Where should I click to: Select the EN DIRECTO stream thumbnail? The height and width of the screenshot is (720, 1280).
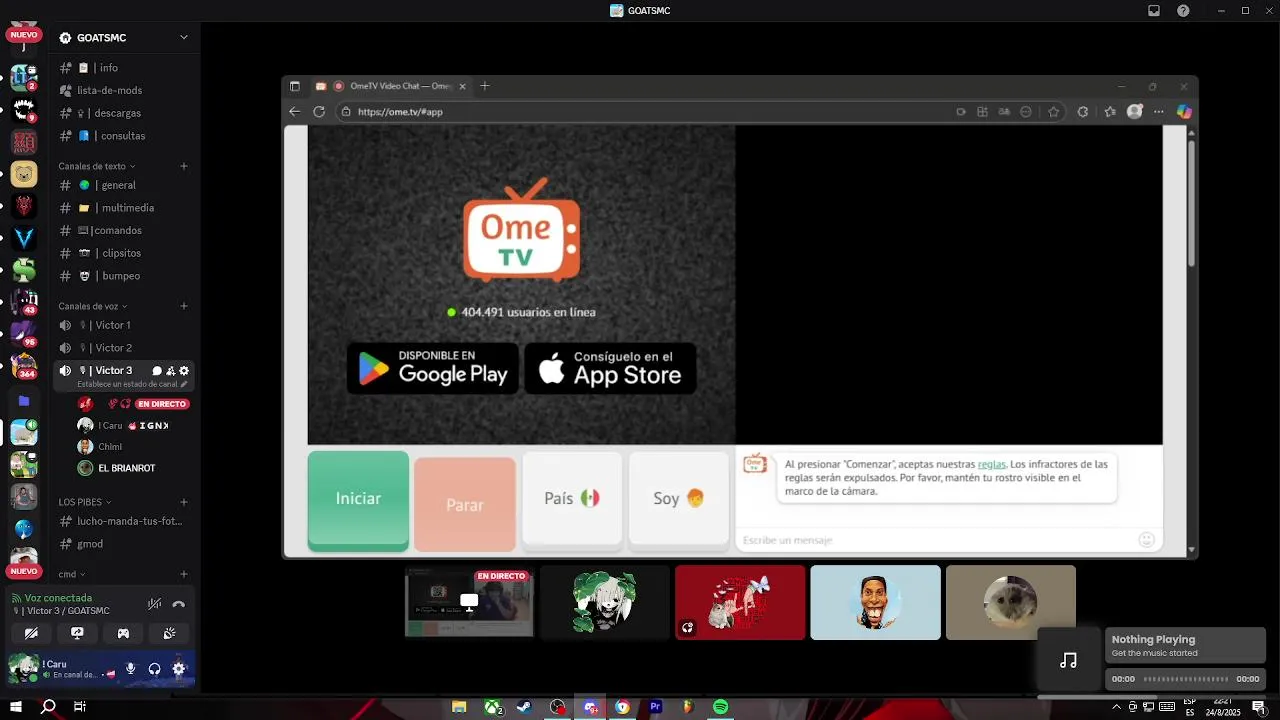click(x=469, y=602)
